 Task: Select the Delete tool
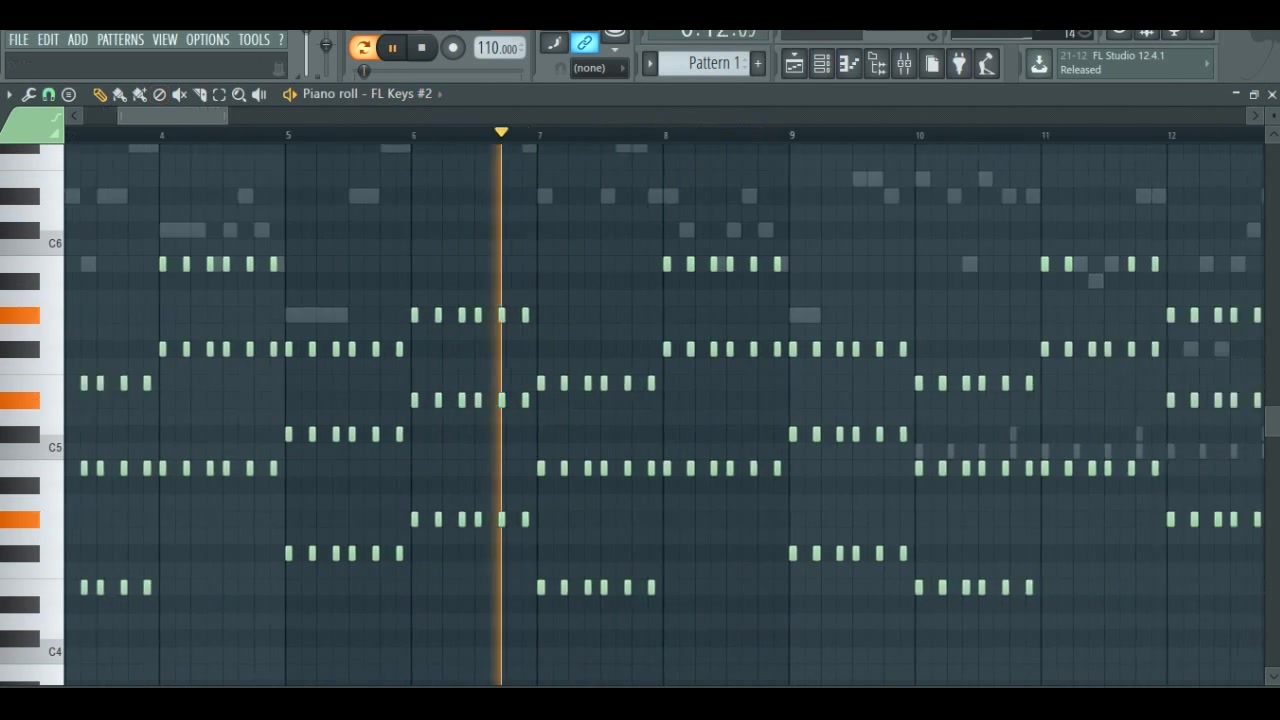(160, 94)
